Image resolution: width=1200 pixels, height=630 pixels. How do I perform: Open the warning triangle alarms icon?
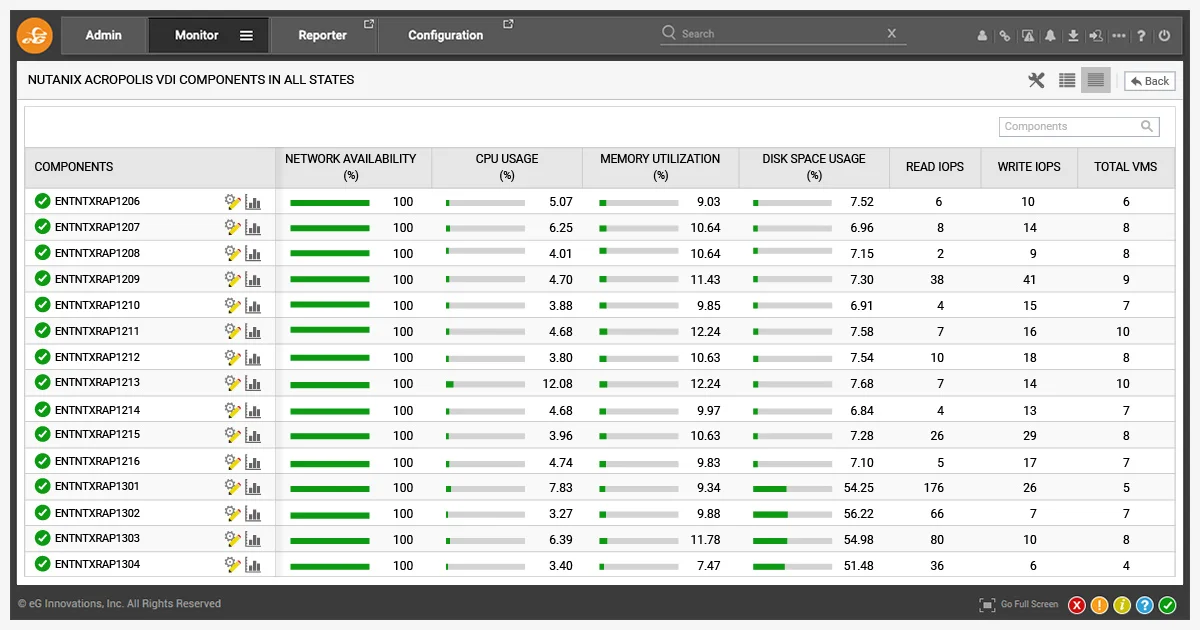coord(1028,36)
